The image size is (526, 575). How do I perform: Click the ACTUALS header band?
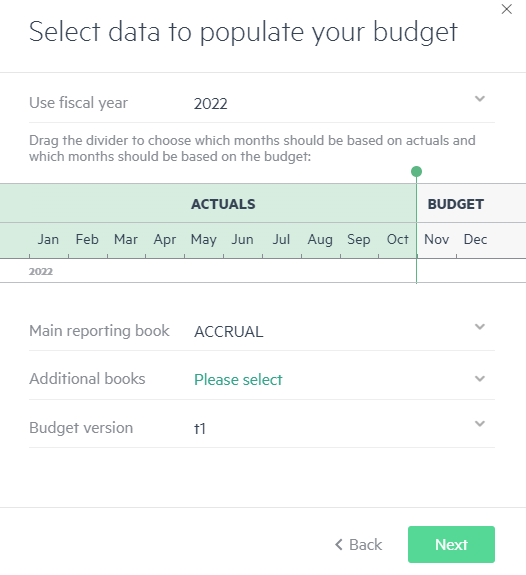coord(208,204)
